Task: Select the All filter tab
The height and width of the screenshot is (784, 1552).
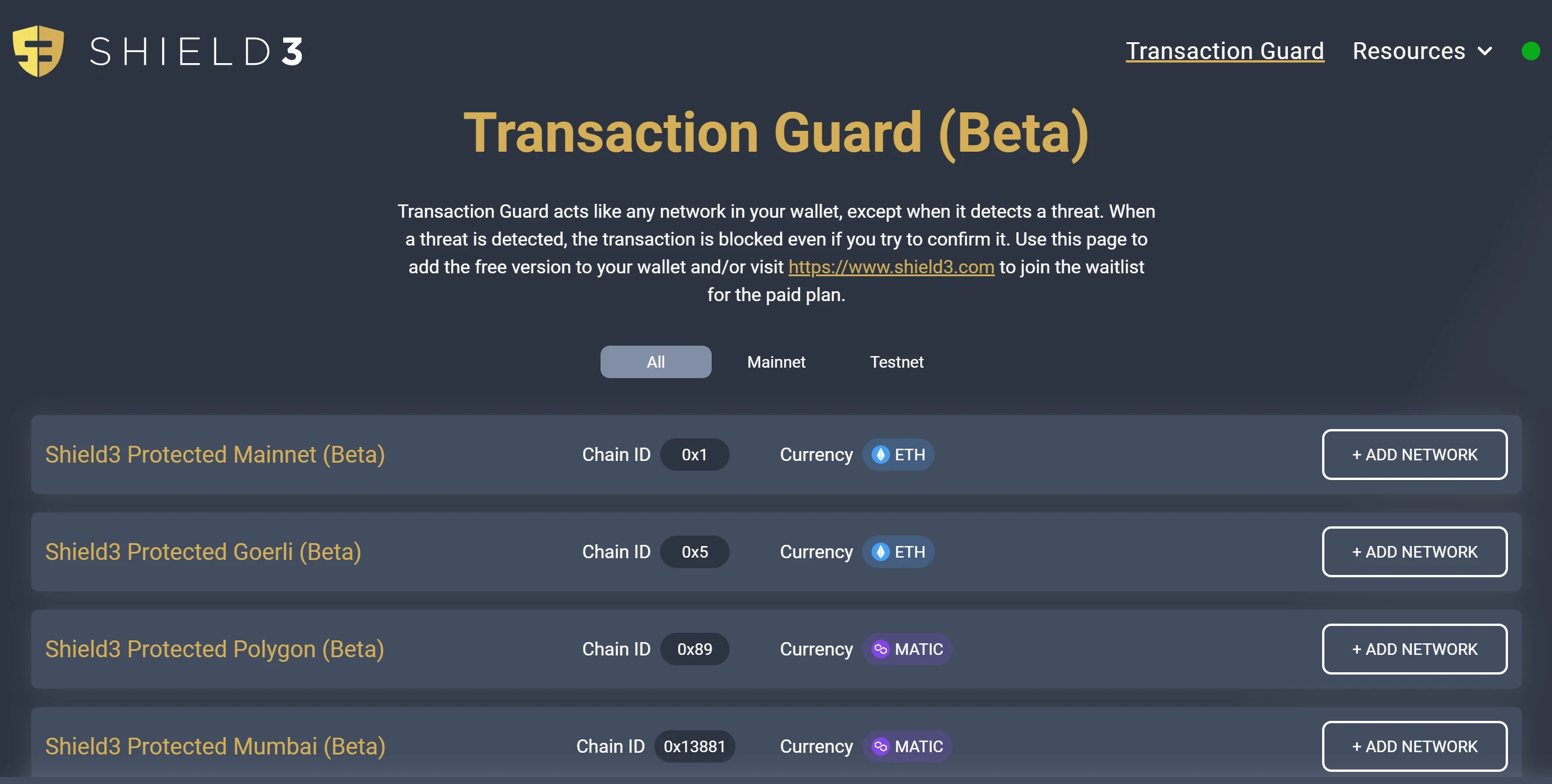Action: 656,362
